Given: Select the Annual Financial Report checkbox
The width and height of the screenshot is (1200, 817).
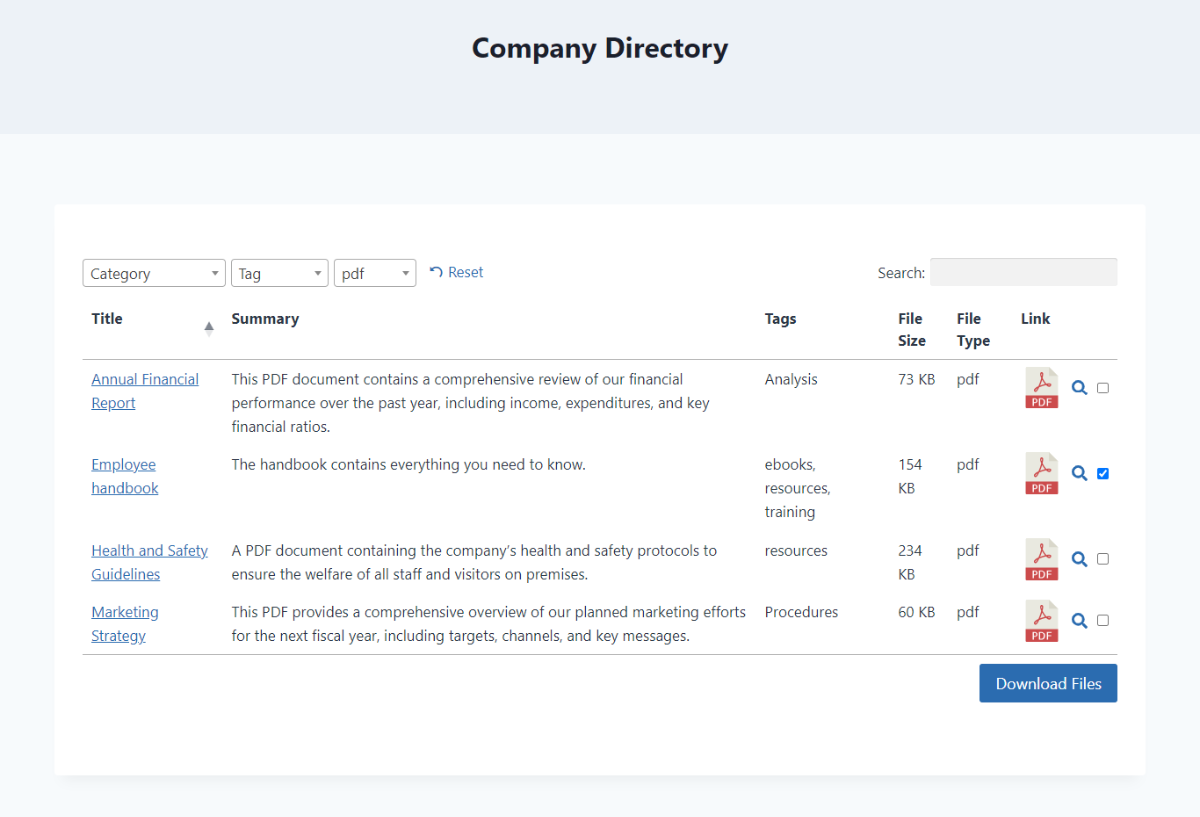Looking at the screenshot, I should [1103, 388].
